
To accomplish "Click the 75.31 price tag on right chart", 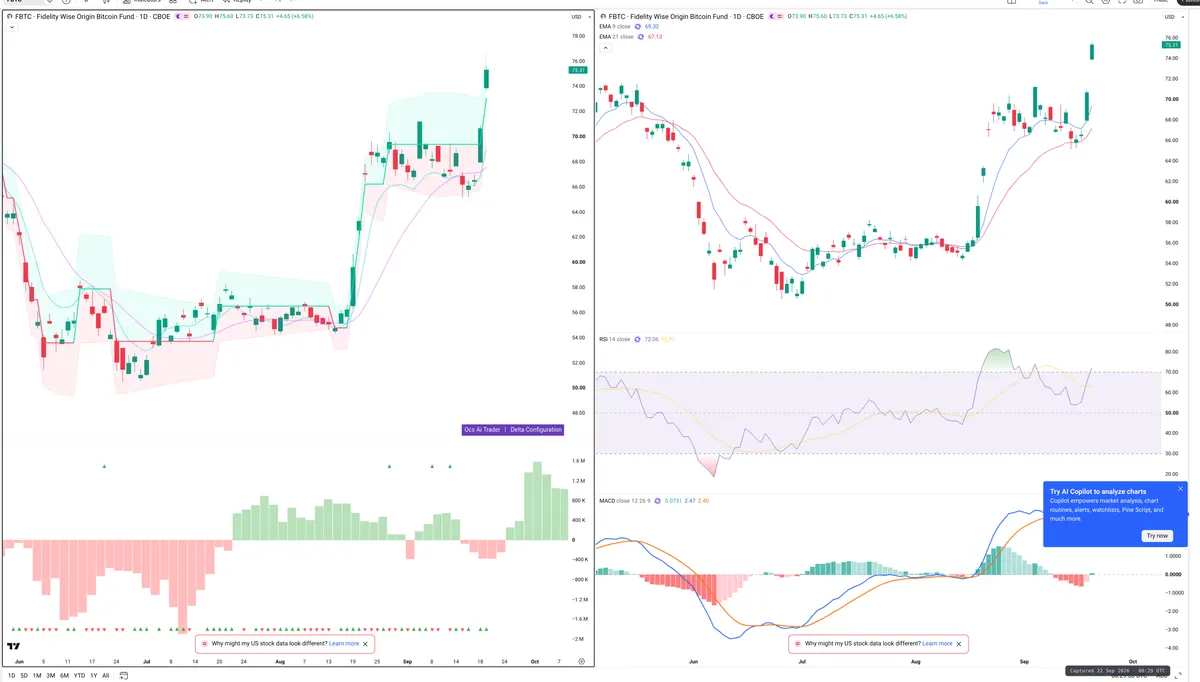I will [x=1171, y=45].
